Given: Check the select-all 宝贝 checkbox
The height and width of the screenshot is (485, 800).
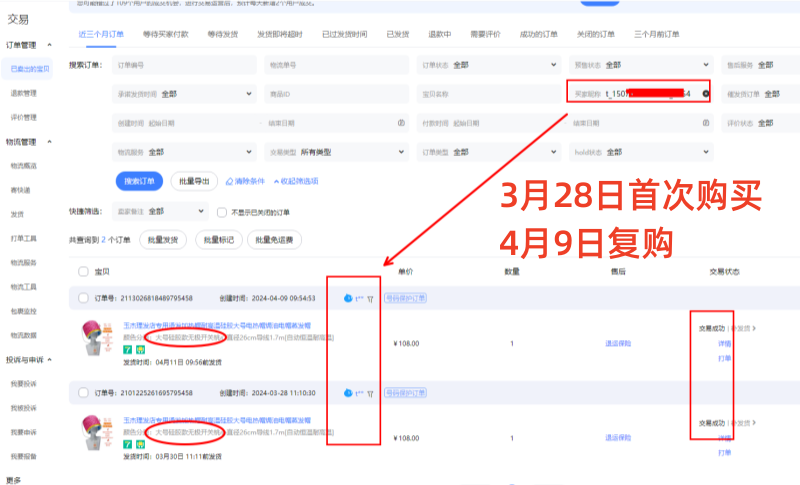Looking at the screenshot, I should tap(83, 271).
